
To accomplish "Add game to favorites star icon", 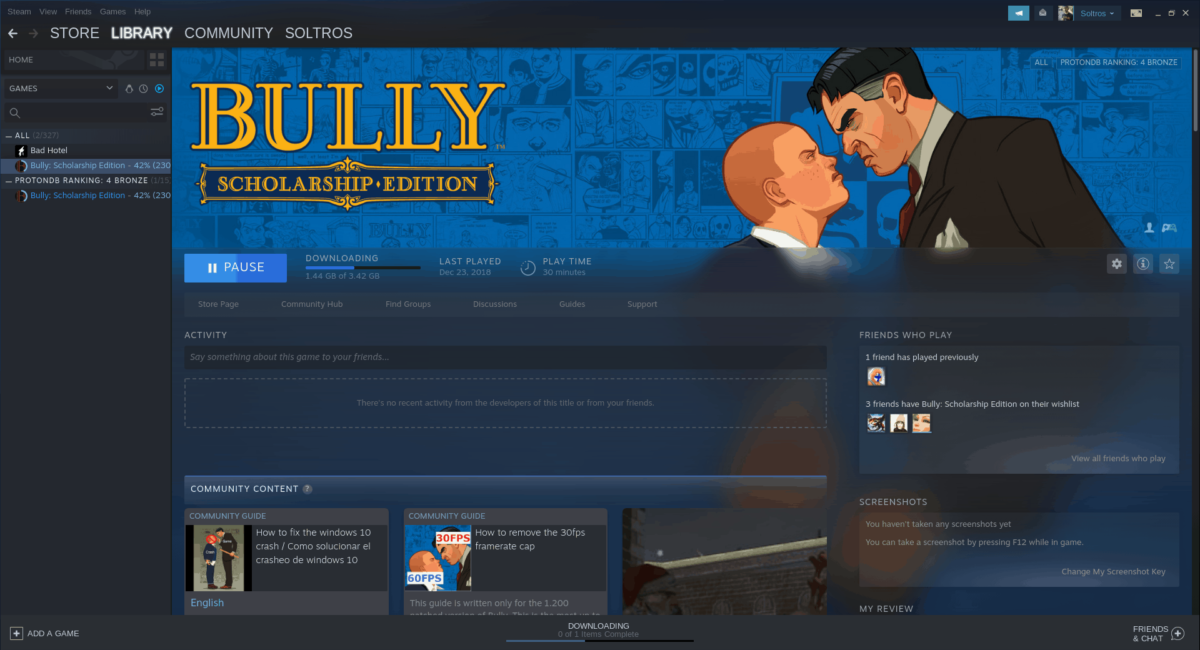I will pyautogui.click(x=1169, y=264).
